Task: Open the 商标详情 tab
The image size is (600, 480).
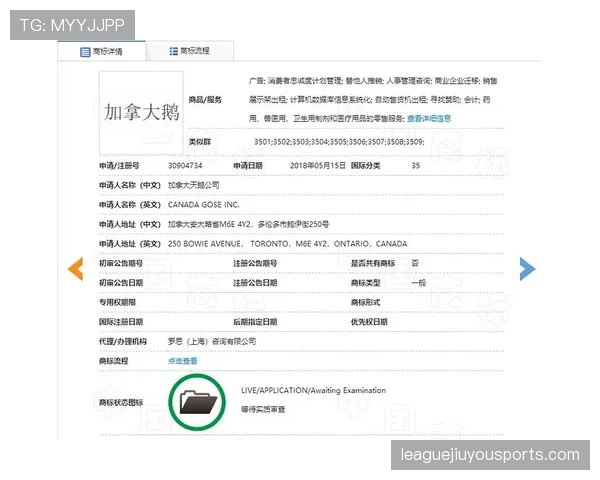Action: tap(101, 51)
